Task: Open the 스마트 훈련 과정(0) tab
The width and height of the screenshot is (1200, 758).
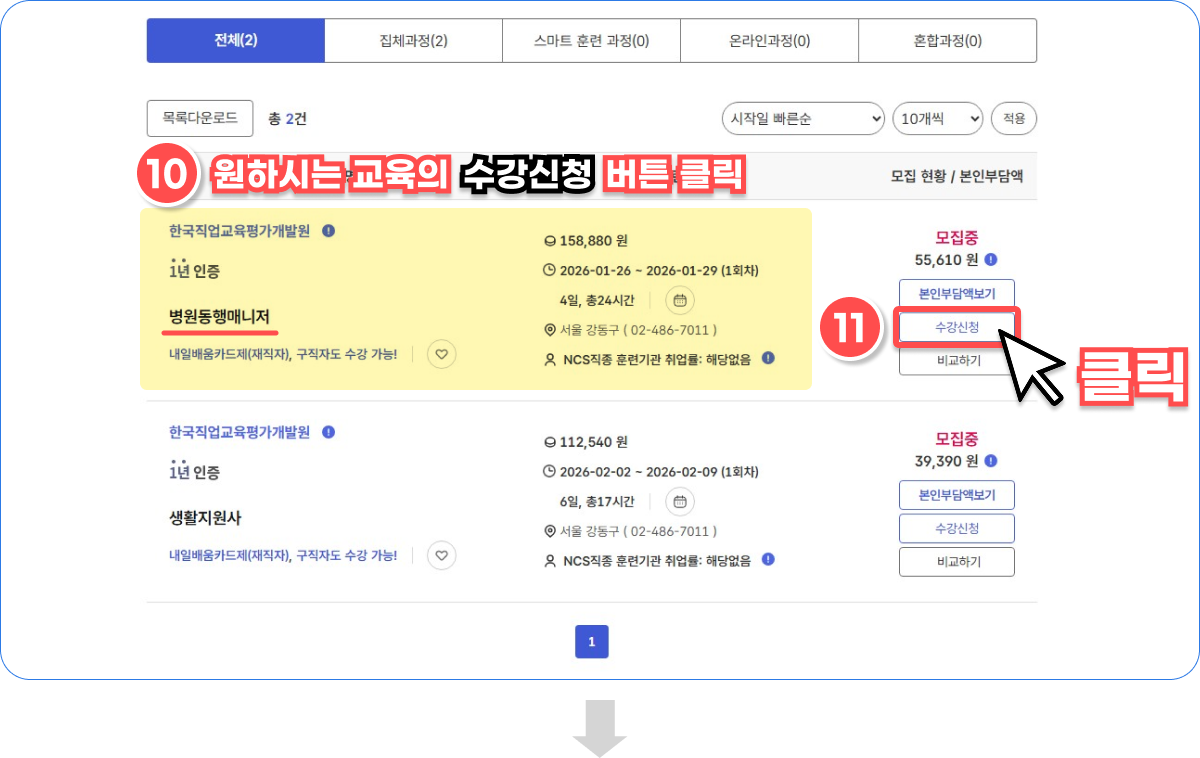Action: [591, 41]
